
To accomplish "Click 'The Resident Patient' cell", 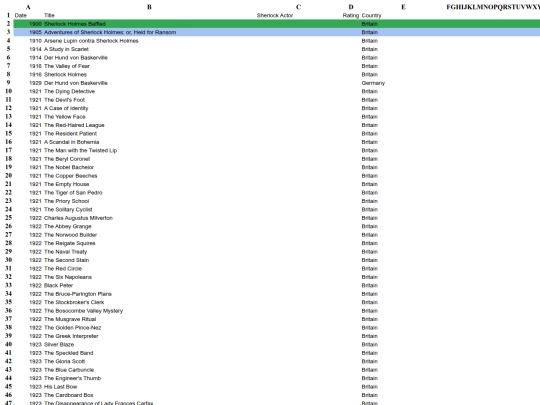I will coord(70,133).
